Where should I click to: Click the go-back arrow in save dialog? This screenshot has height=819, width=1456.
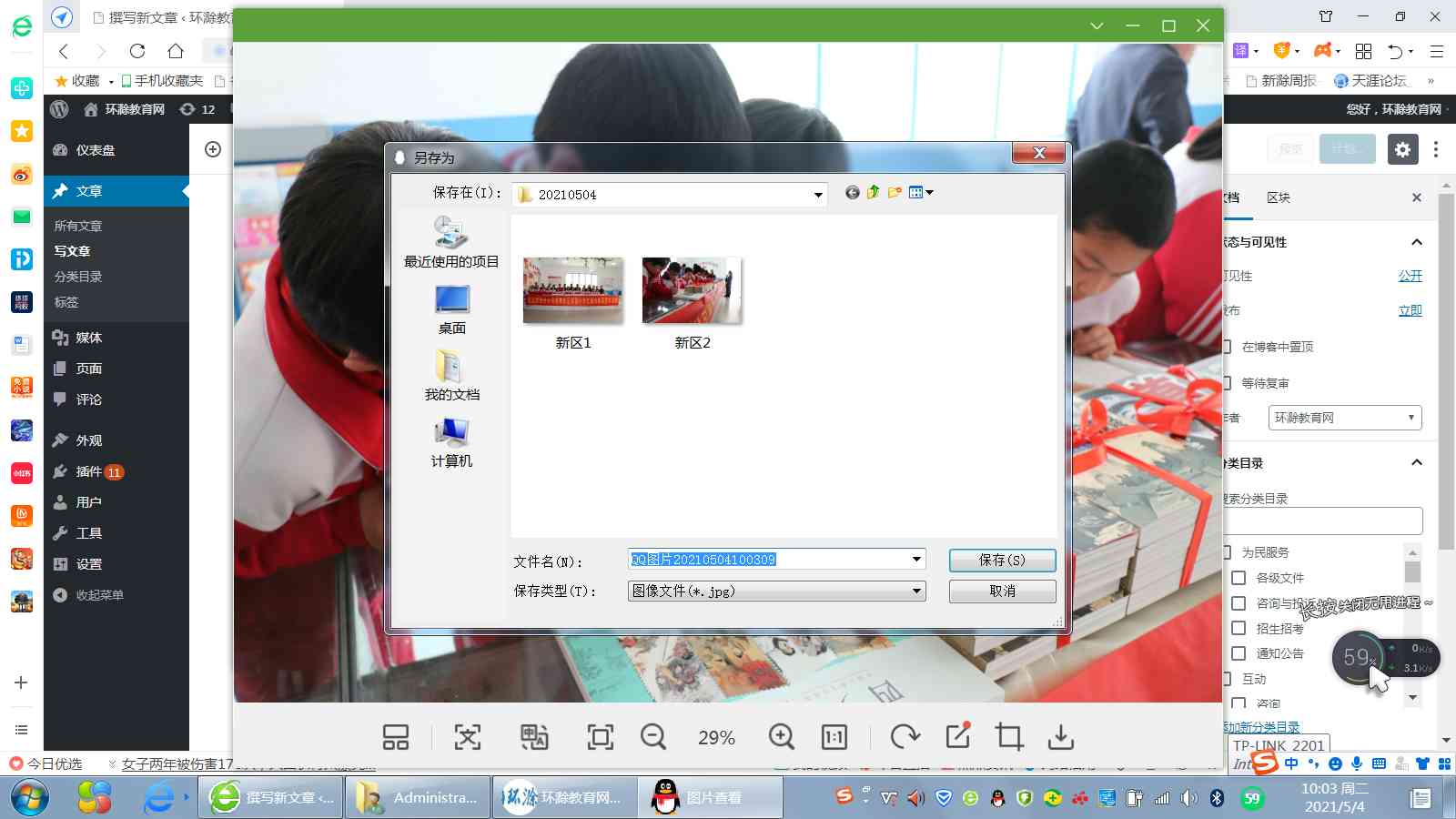click(852, 192)
